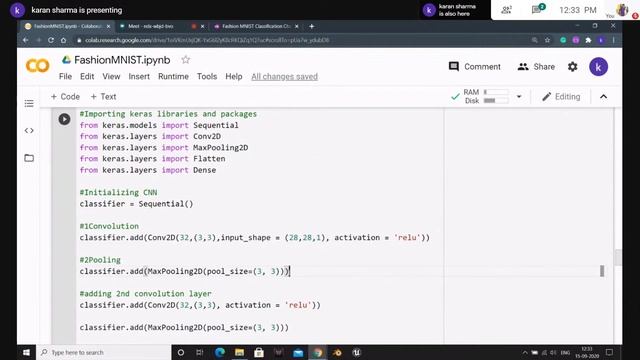
Task: Open the Runtime menu
Action: pyautogui.click(x=173, y=76)
